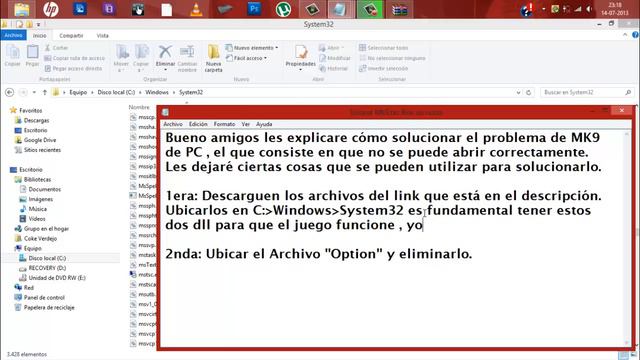Open Panel de control in tree
This screenshot has width=640, height=360.
pyautogui.click(x=44, y=298)
